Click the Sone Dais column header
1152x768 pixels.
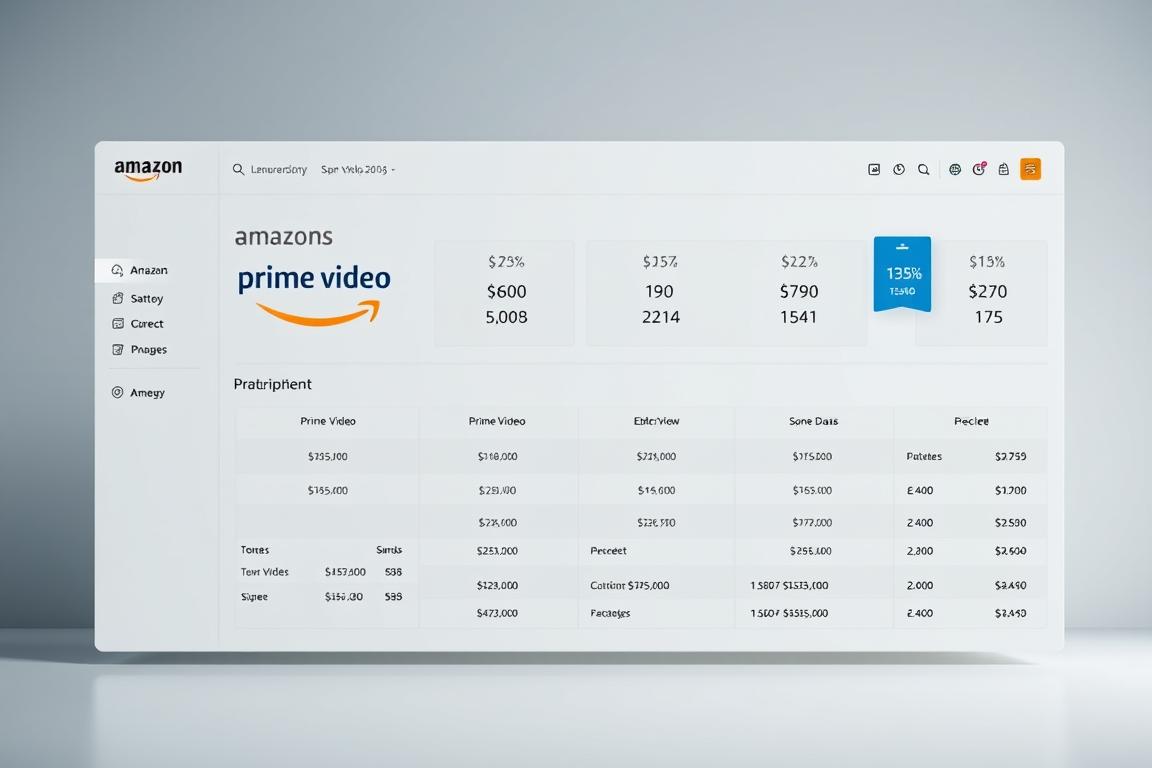(x=813, y=422)
